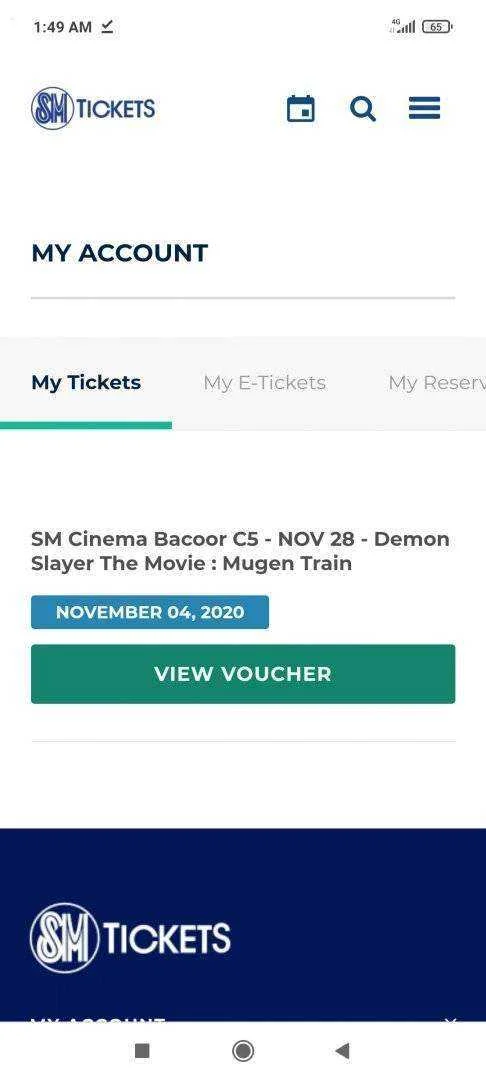Screen dimensions: 486x1080
Task: Open the calendar icon in header
Action: click(301, 109)
